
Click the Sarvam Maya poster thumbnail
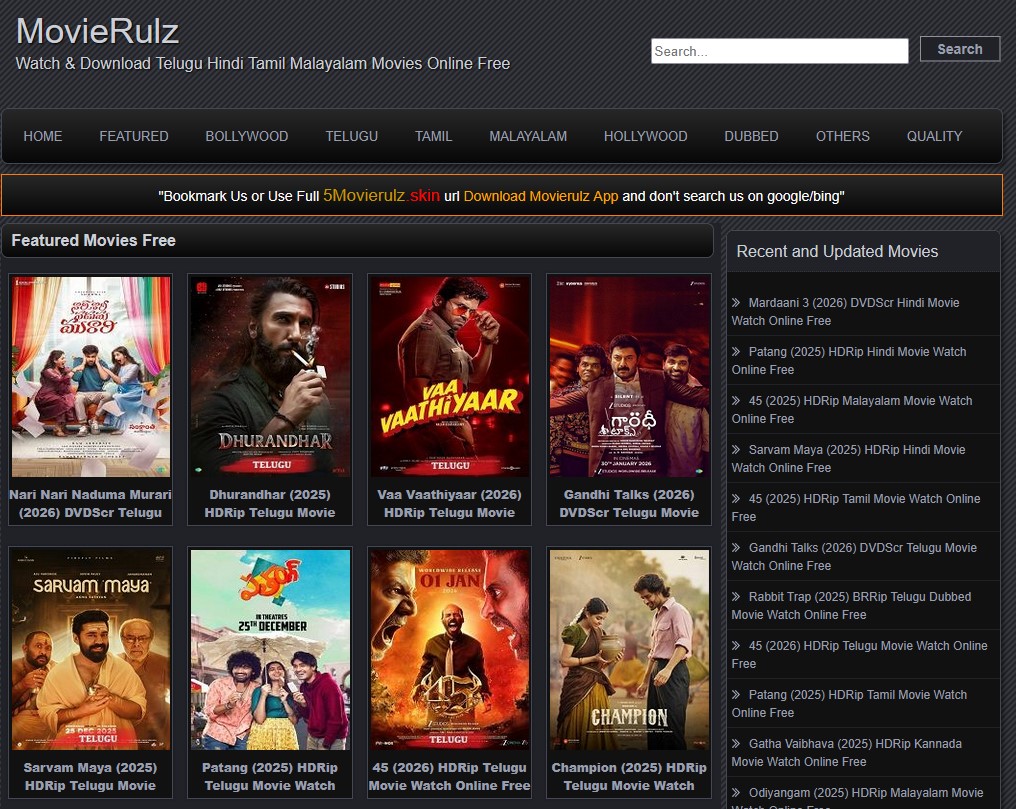tap(90, 649)
